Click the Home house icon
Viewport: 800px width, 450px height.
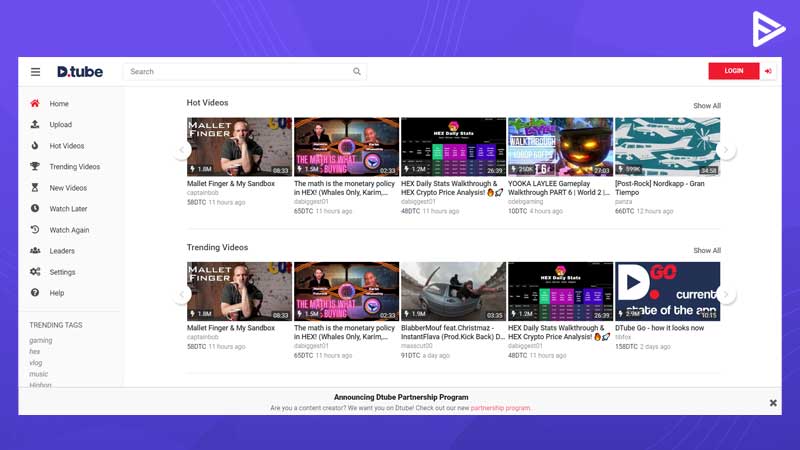(x=35, y=103)
